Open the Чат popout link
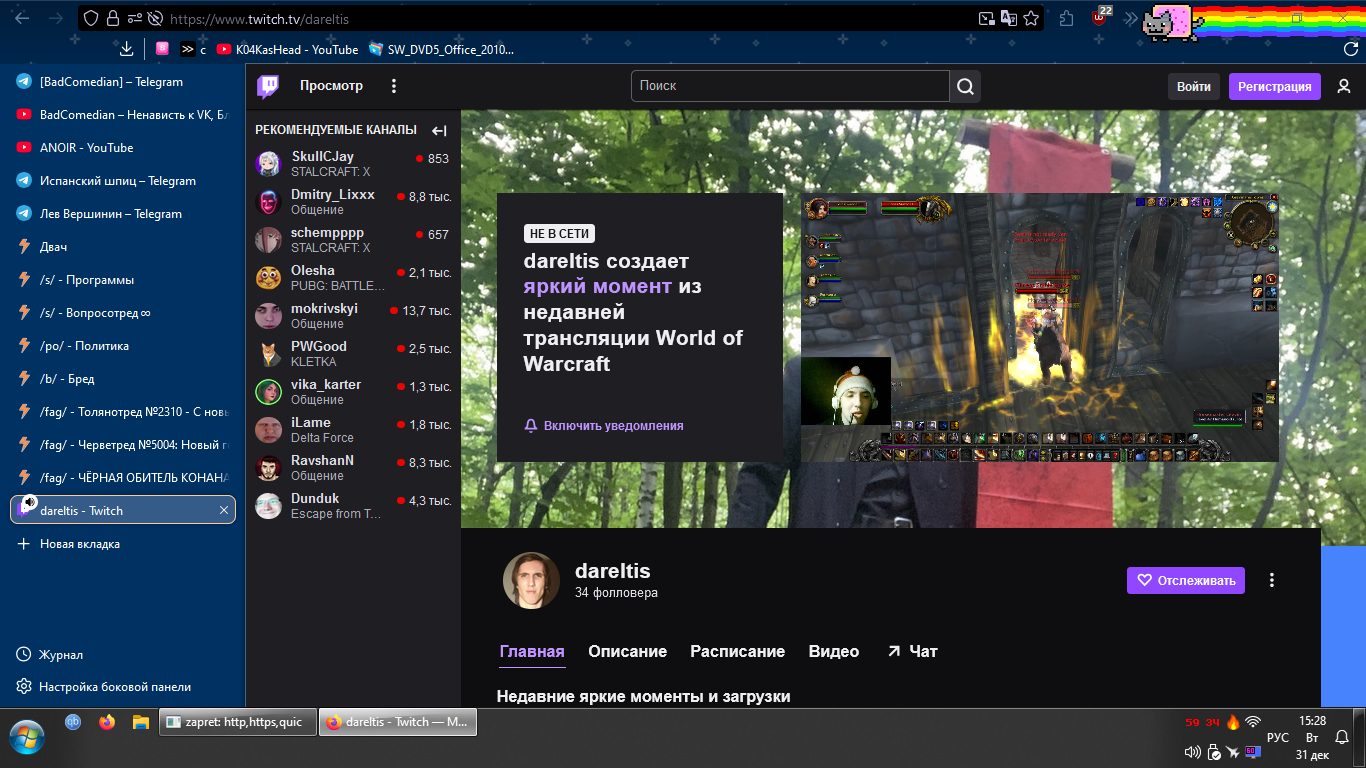The width and height of the screenshot is (1366, 768). [912, 651]
